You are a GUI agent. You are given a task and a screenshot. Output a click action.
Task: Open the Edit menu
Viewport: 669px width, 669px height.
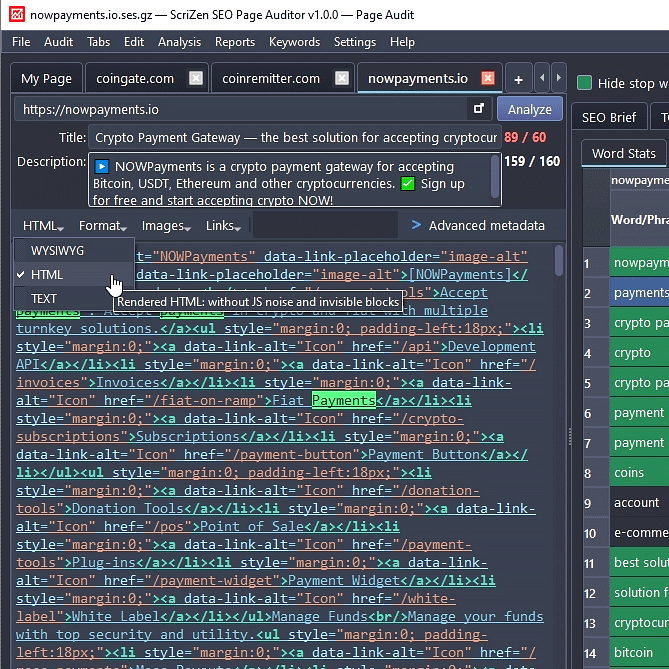[134, 42]
